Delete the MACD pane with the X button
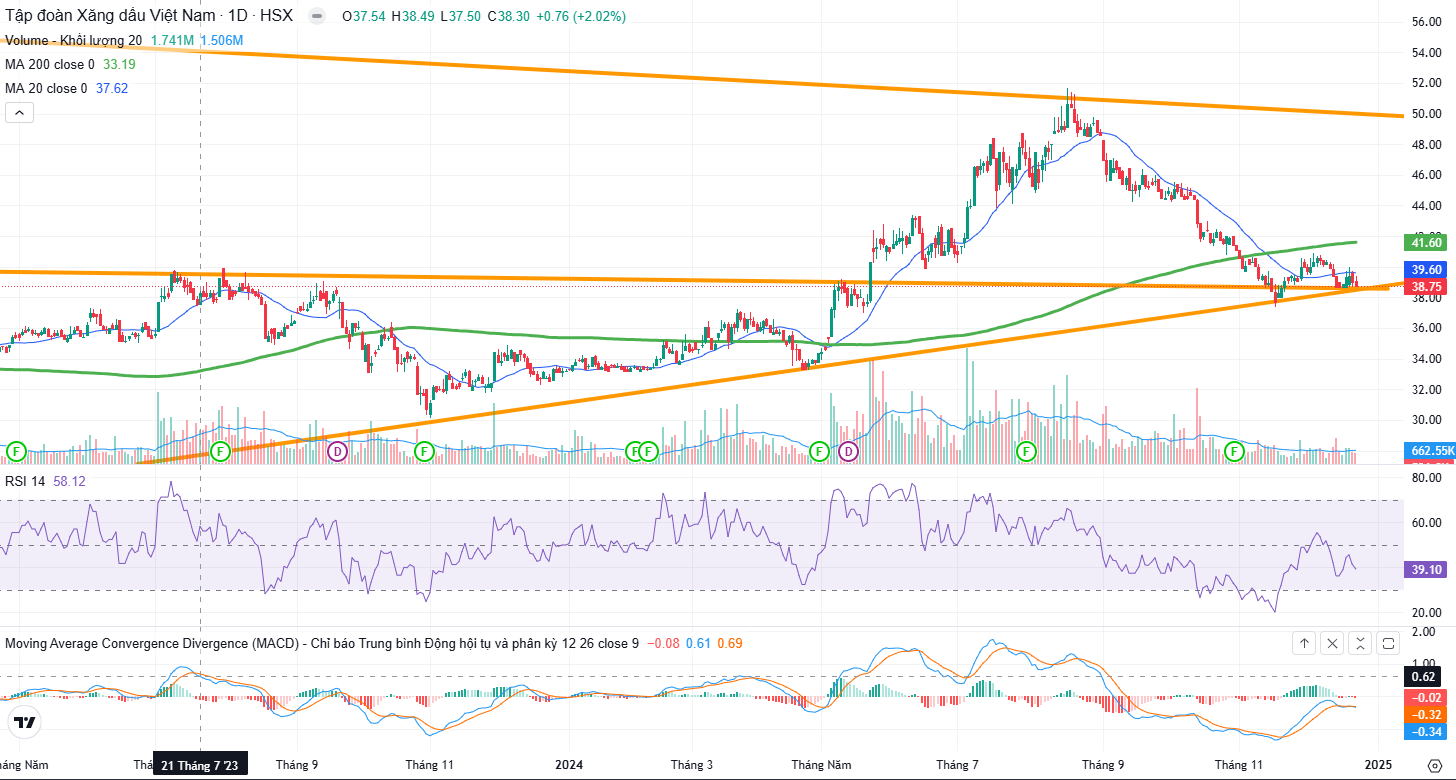The image size is (1456, 780). click(1332, 643)
